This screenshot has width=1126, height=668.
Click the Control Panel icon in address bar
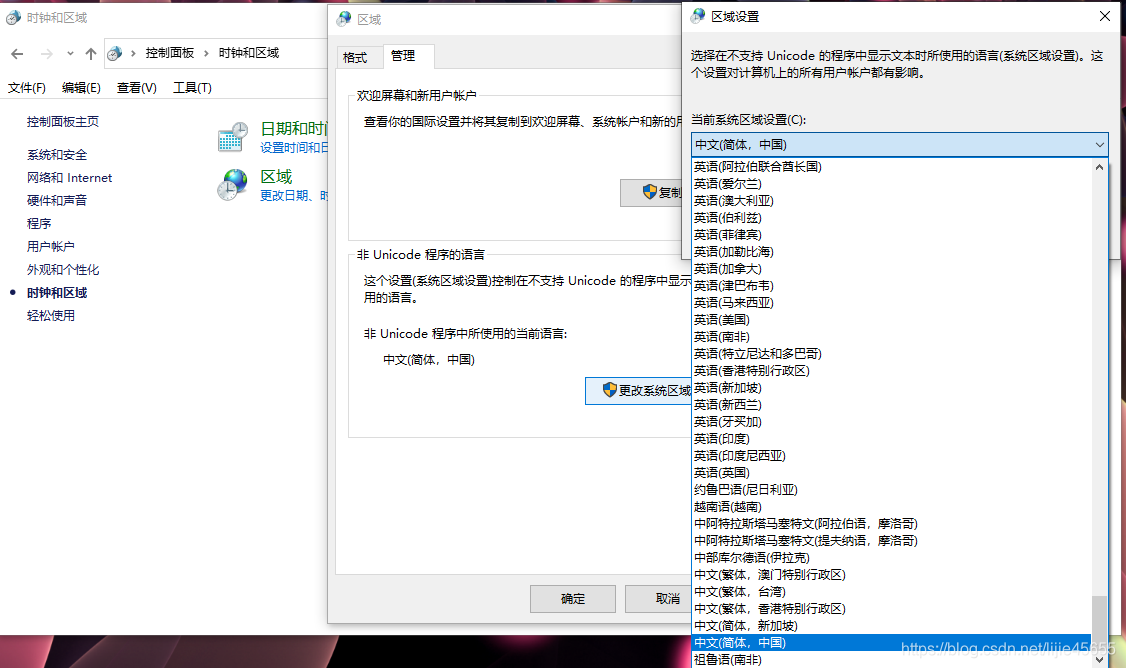point(114,53)
